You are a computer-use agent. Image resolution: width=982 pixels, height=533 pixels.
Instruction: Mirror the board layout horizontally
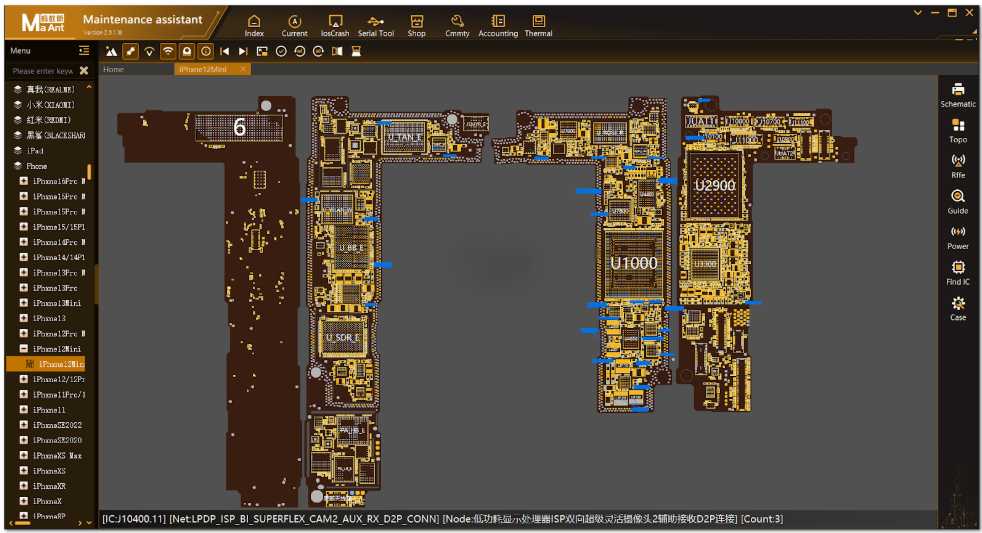pyautogui.click(x=337, y=51)
